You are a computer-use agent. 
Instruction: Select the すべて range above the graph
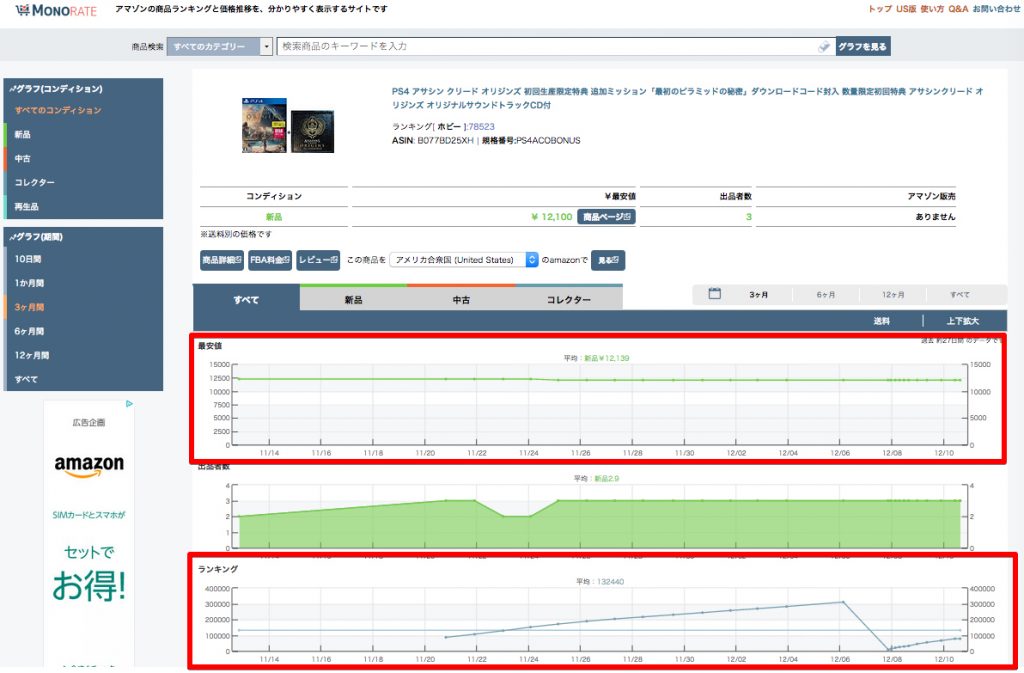click(959, 295)
